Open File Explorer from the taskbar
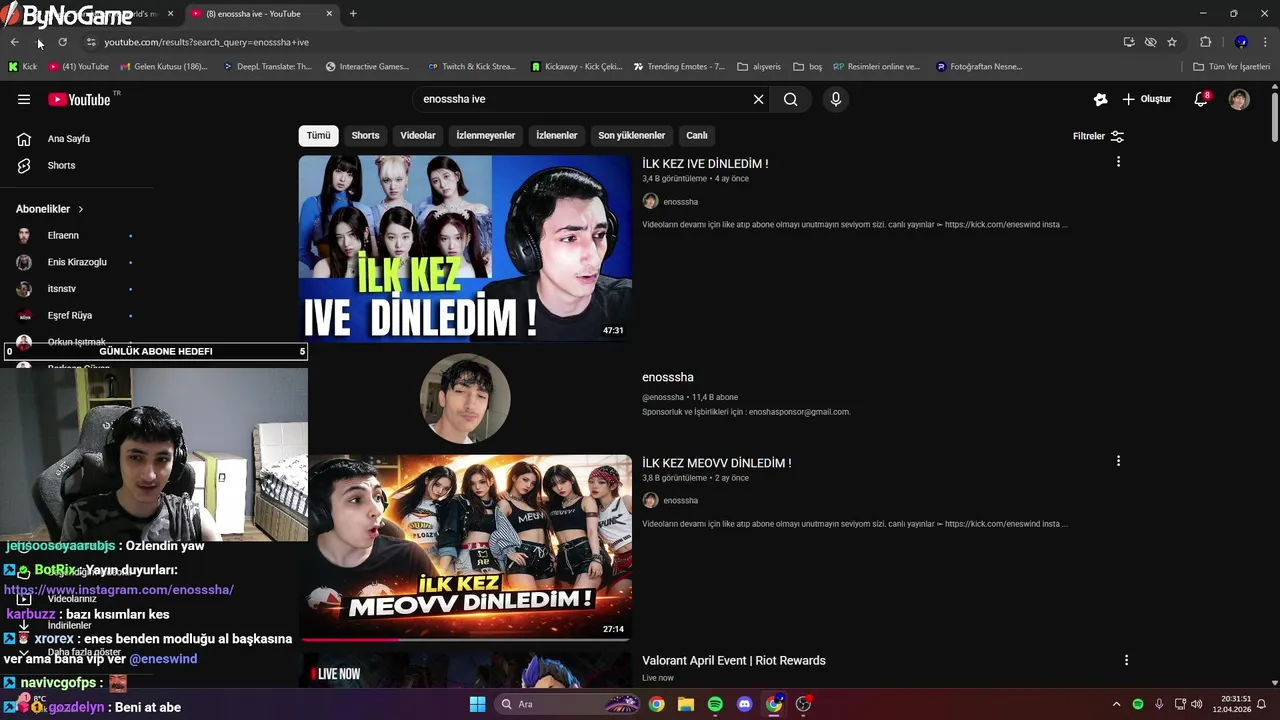 click(x=686, y=704)
